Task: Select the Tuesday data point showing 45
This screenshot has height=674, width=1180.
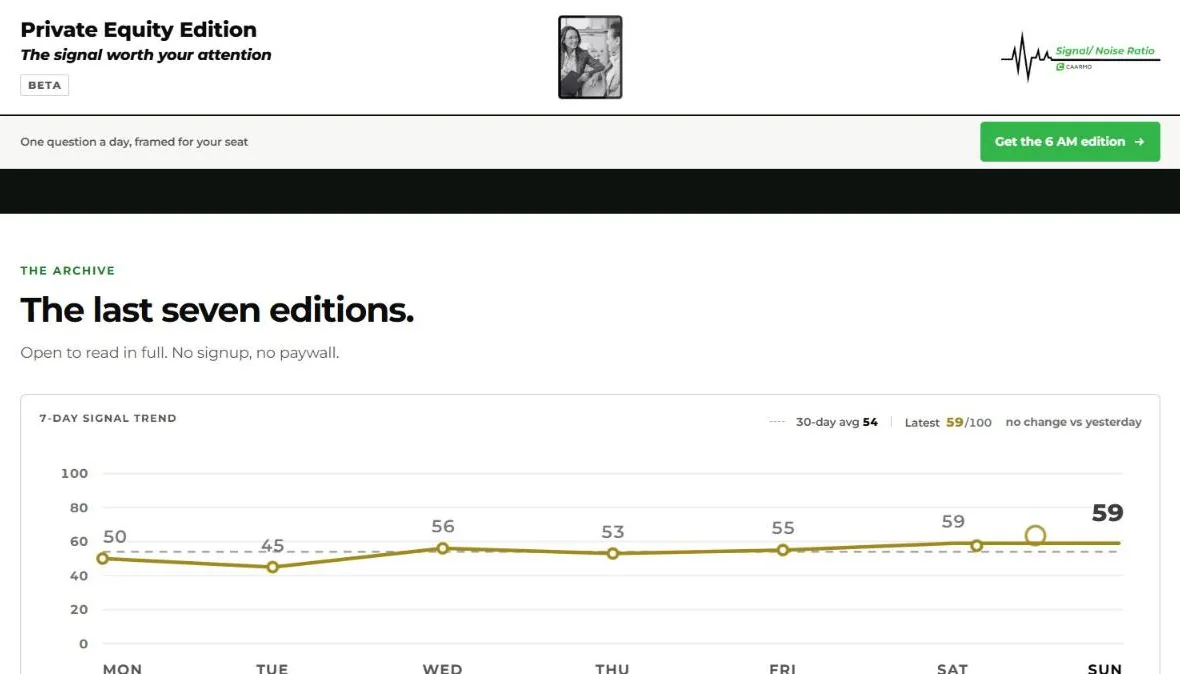Action: (272, 566)
